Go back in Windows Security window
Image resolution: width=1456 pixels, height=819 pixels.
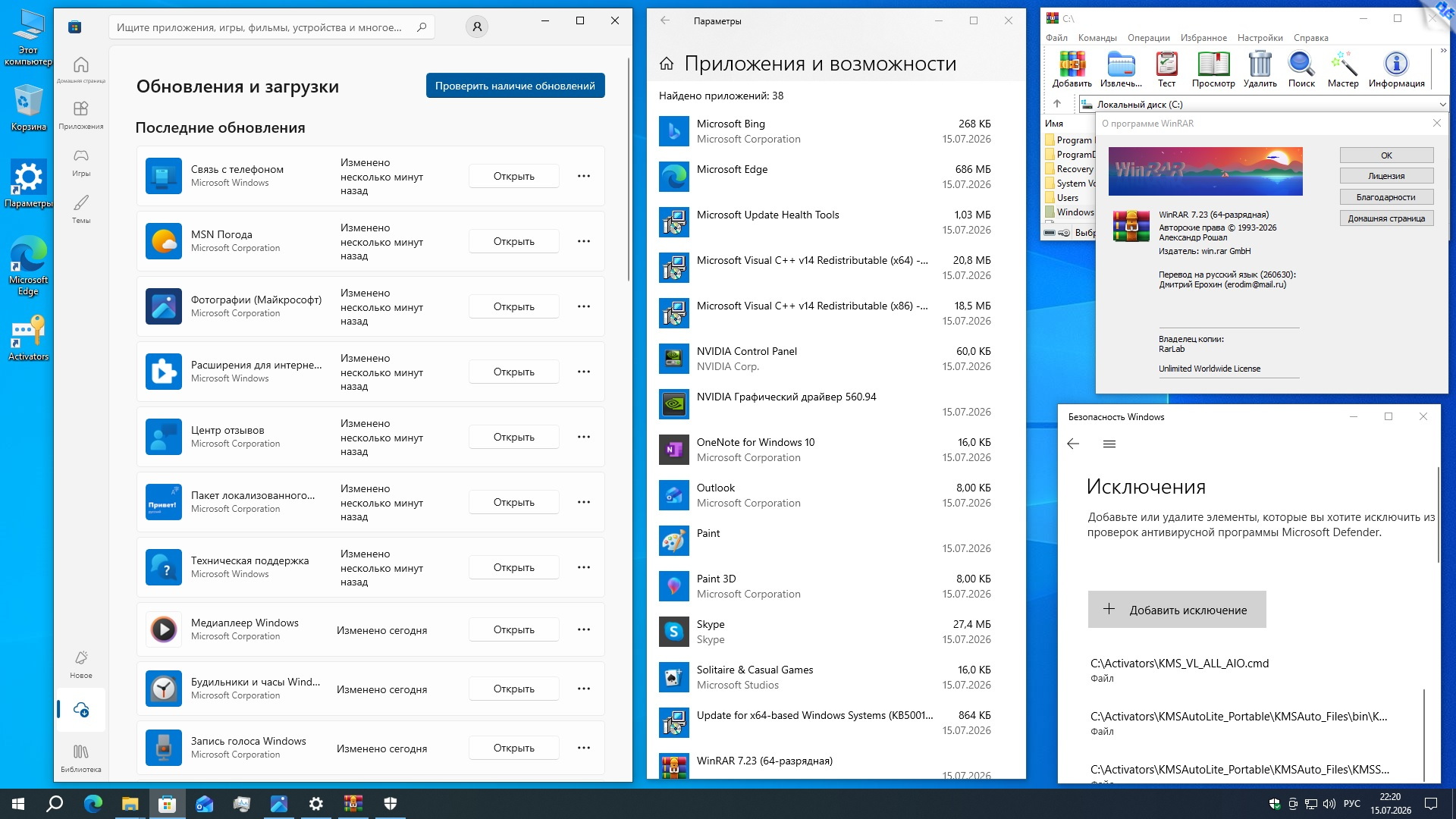[1073, 444]
